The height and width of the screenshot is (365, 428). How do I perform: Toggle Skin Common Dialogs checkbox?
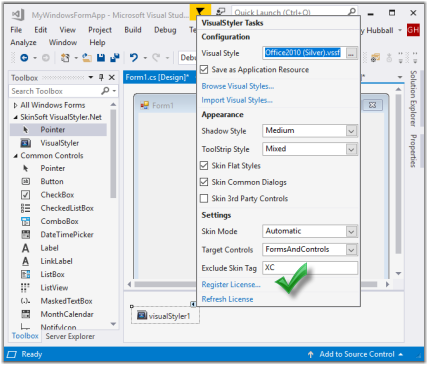(204, 182)
